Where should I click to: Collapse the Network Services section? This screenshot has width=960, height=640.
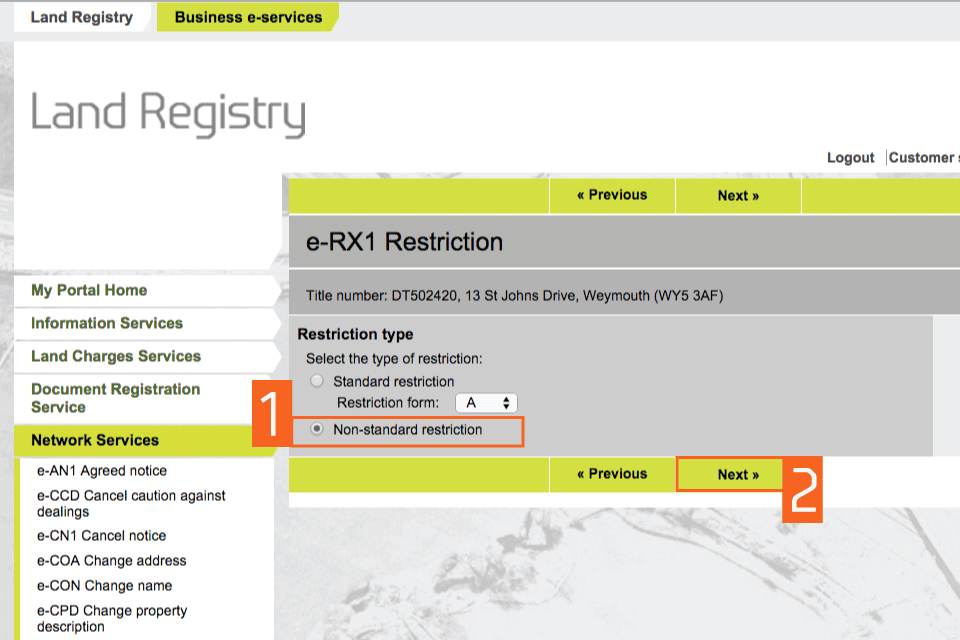click(95, 440)
